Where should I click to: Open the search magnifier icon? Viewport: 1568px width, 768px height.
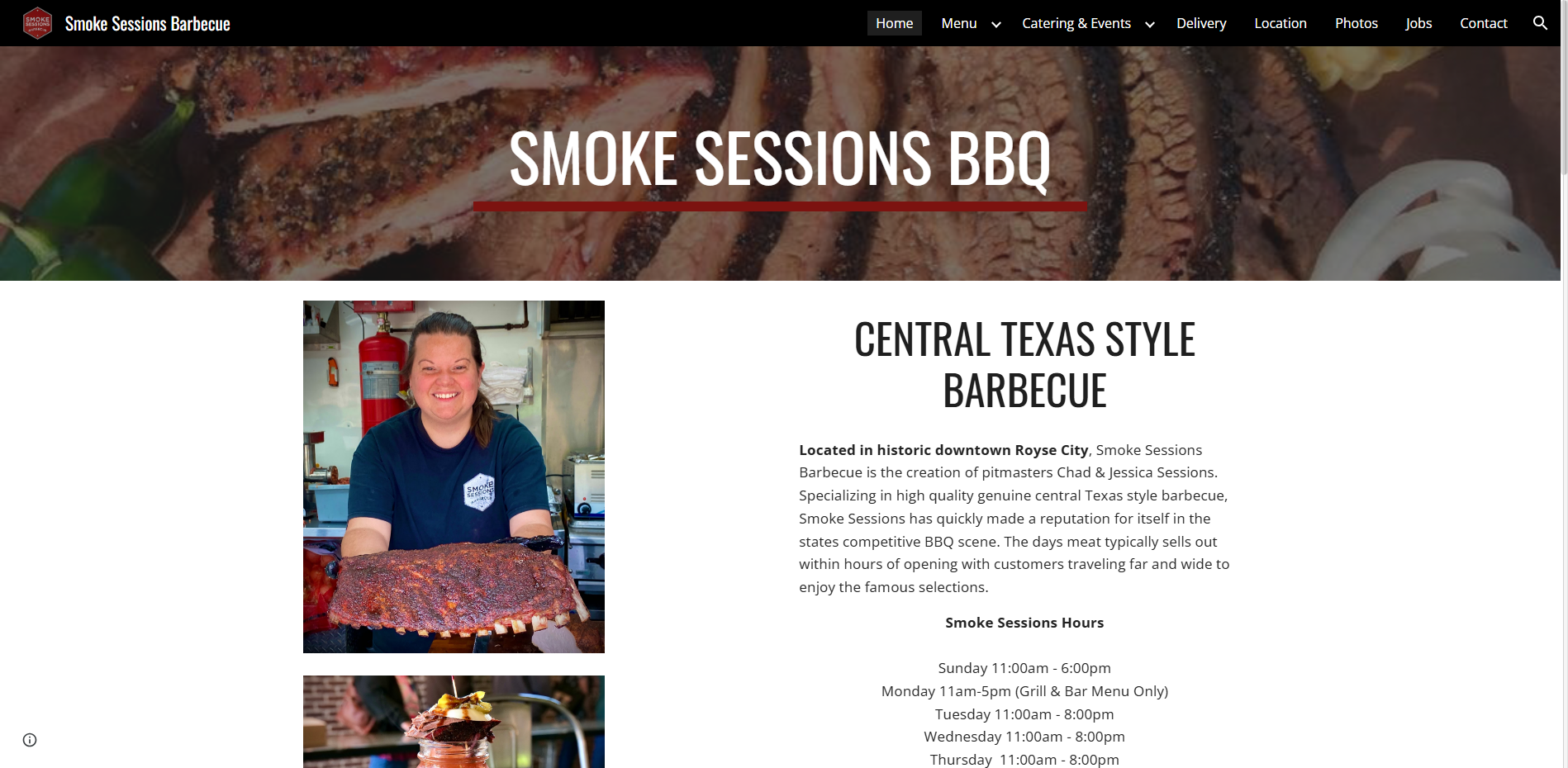click(1540, 23)
